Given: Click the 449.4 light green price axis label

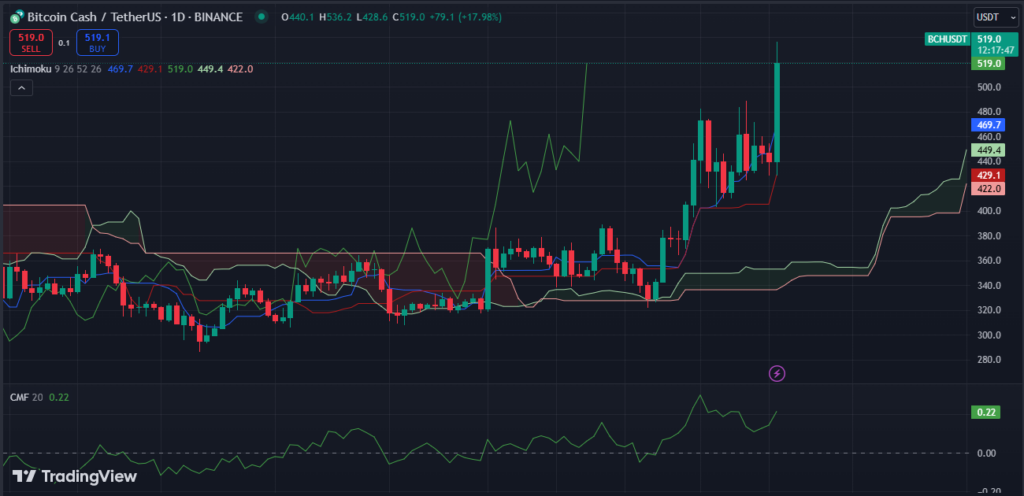Looking at the screenshot, I should pos(989,149).
